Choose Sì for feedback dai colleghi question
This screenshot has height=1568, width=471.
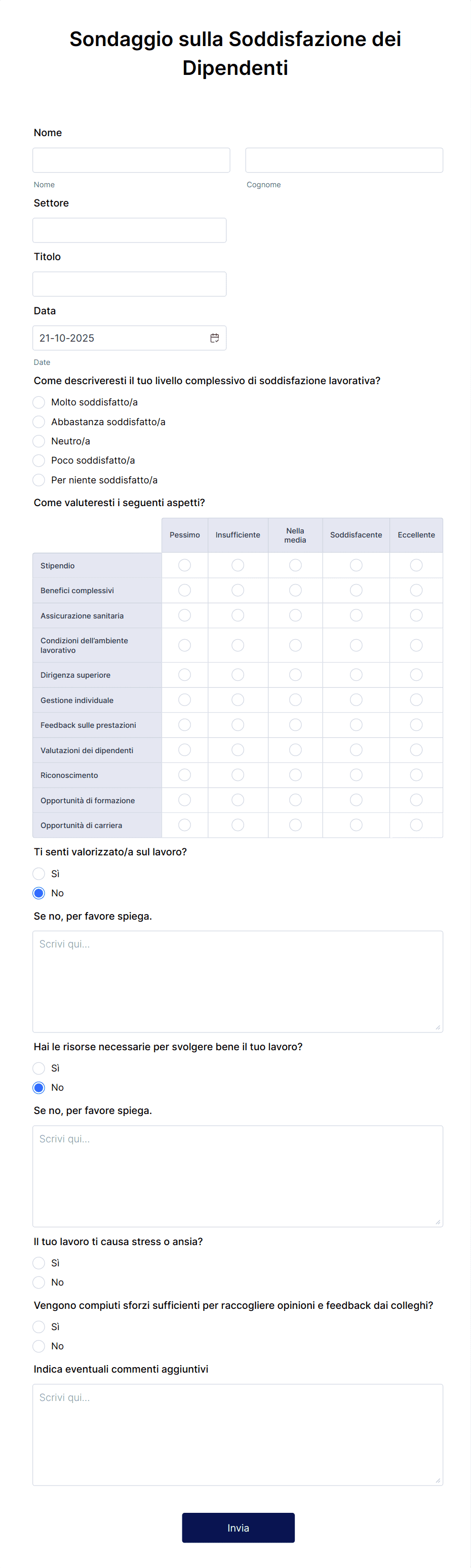38,1327
